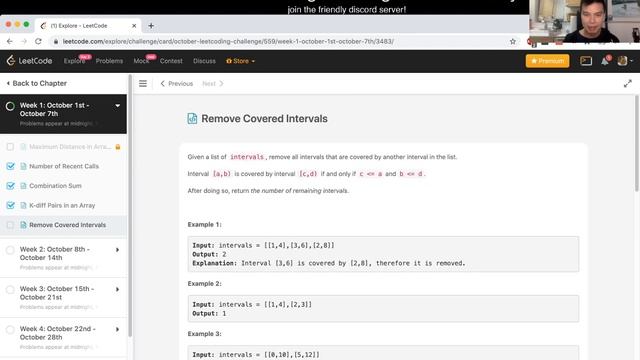Collapse Week 1: October 1st section arrow
The height and width of the screenshot is (360, 640).
pyautogui.click(x=118, y=106)
